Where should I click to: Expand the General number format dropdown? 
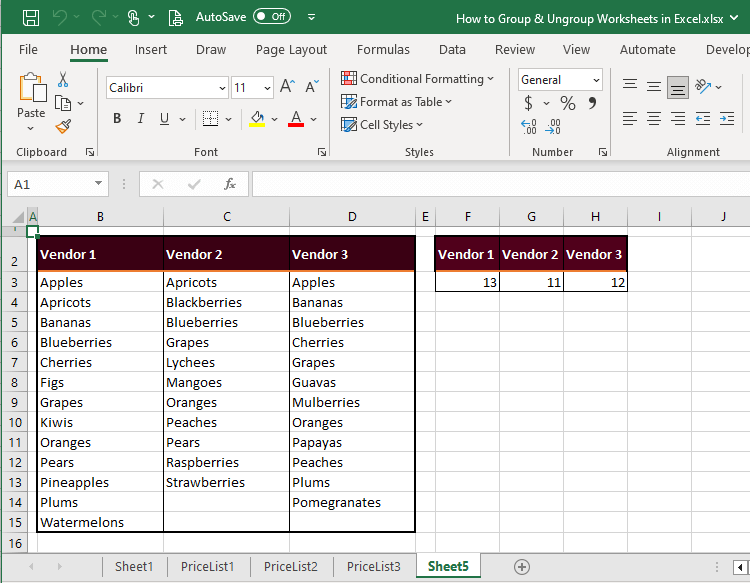[x=596, y=80]
